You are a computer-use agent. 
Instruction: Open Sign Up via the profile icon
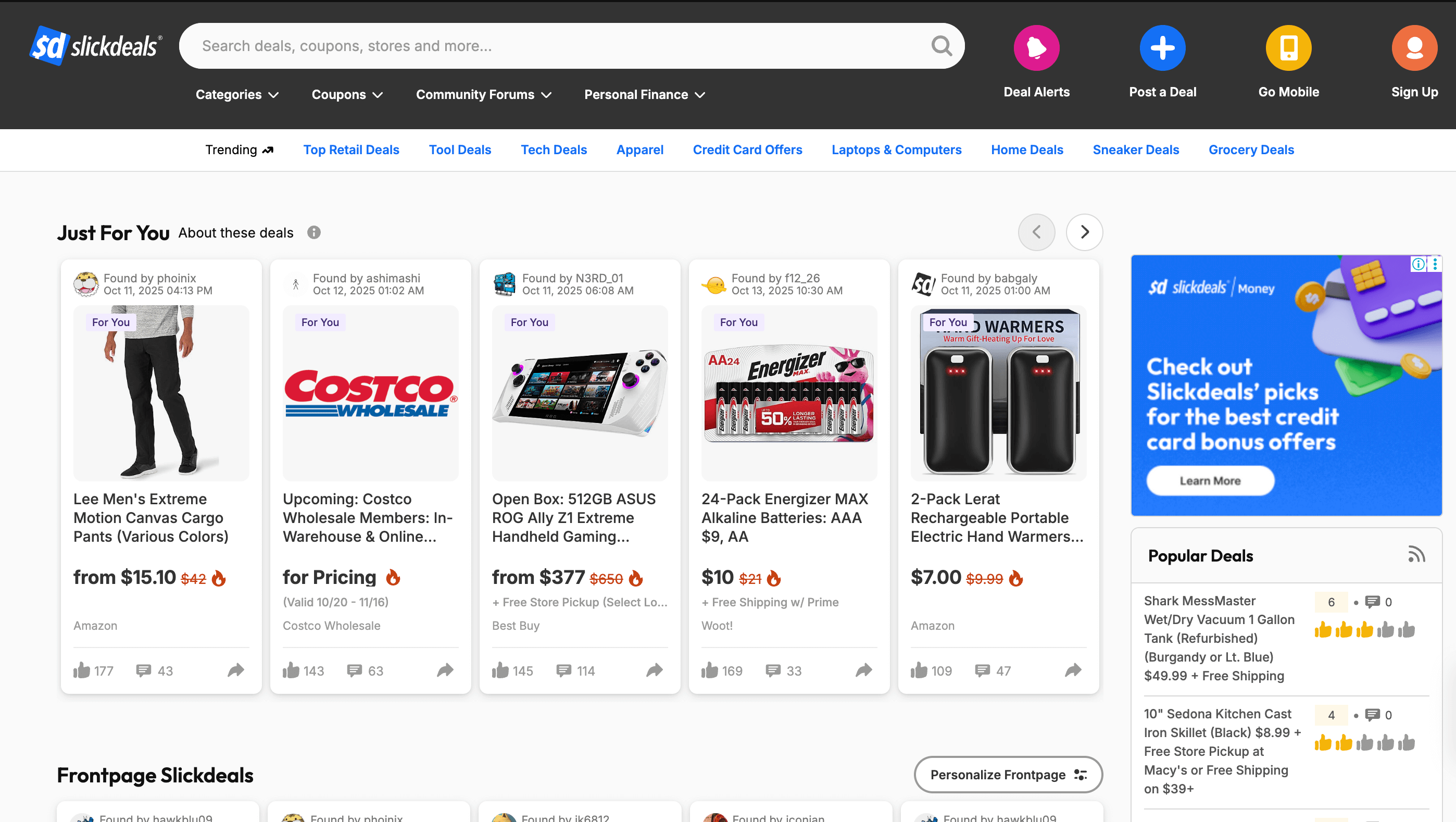click(x=1414, y=47)
